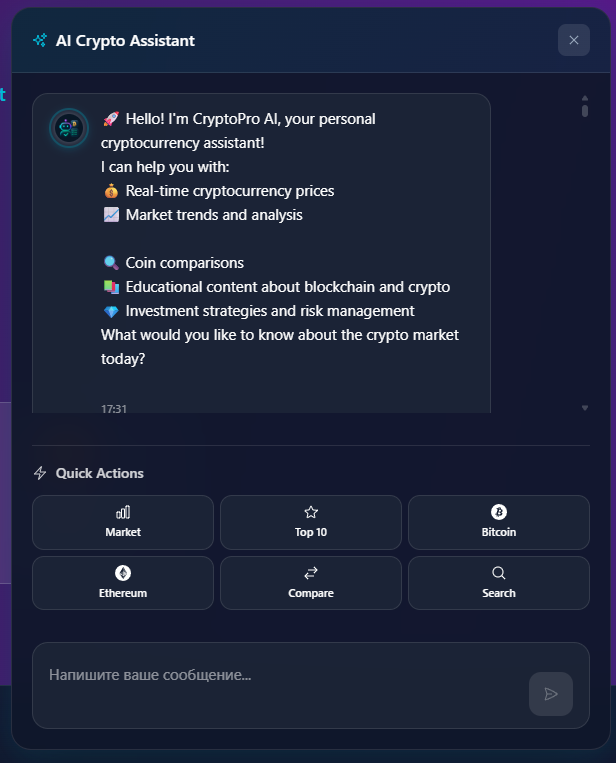Screen dimensions: 616x763
Task: Click the Market bar chart quick action
Action: click(x=123, y=522)
